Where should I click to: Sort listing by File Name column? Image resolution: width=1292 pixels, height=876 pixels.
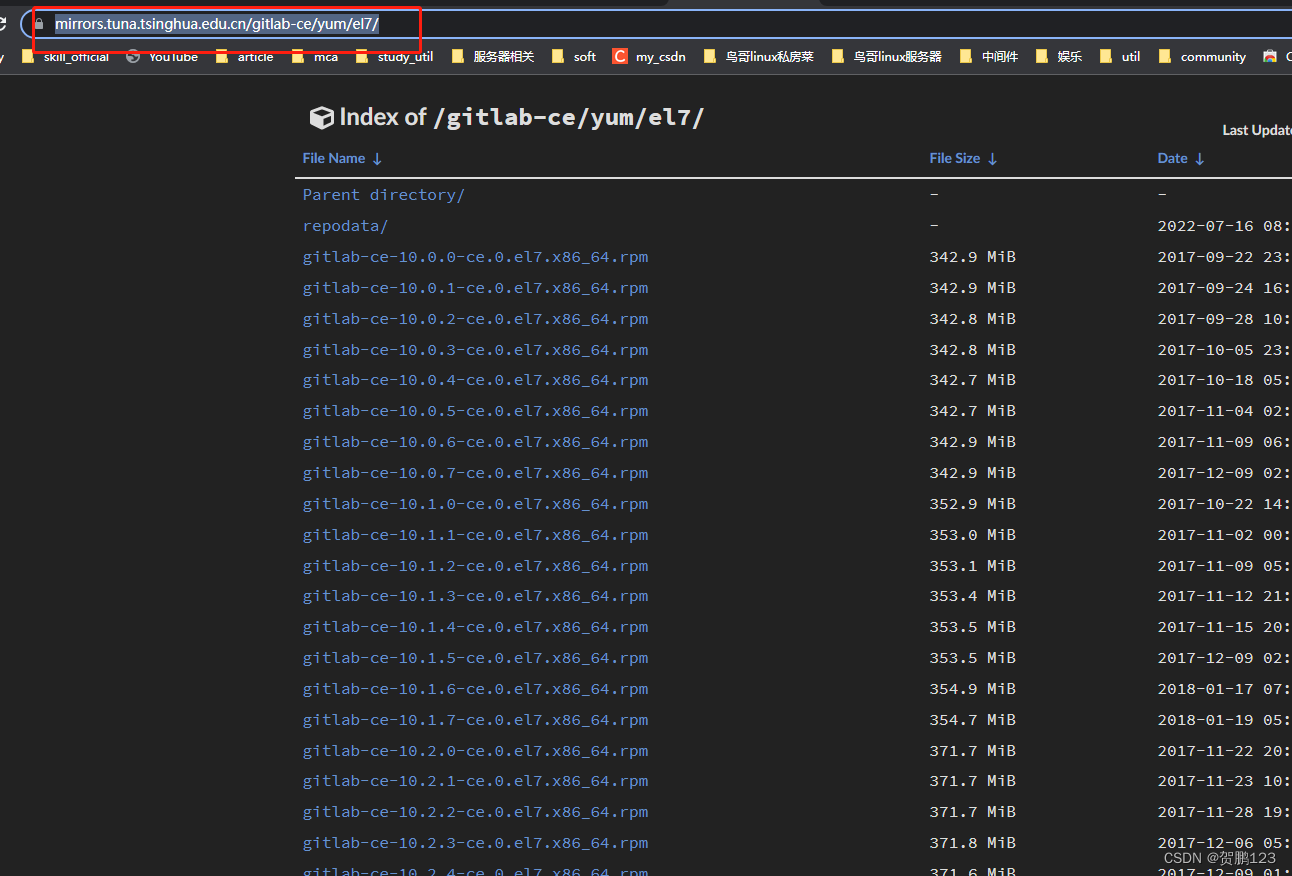[x=342, y=158]
